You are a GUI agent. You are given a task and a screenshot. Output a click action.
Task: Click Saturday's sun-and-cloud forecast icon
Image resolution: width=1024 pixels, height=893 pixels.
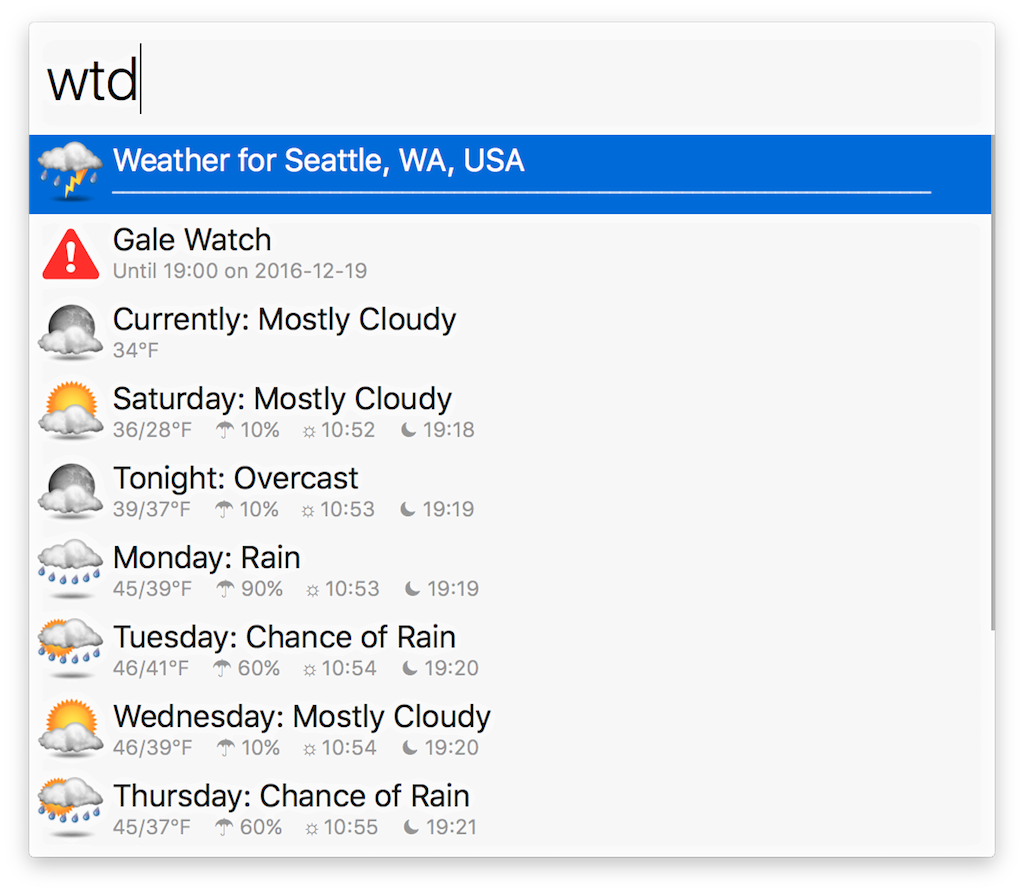[70, 411]
